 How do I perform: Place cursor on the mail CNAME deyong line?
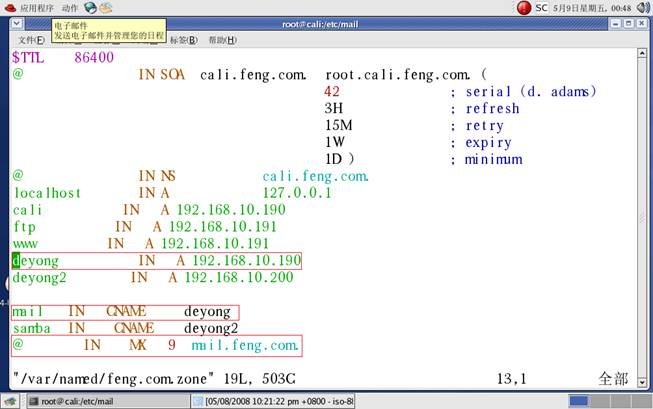(x=125, y=312)
